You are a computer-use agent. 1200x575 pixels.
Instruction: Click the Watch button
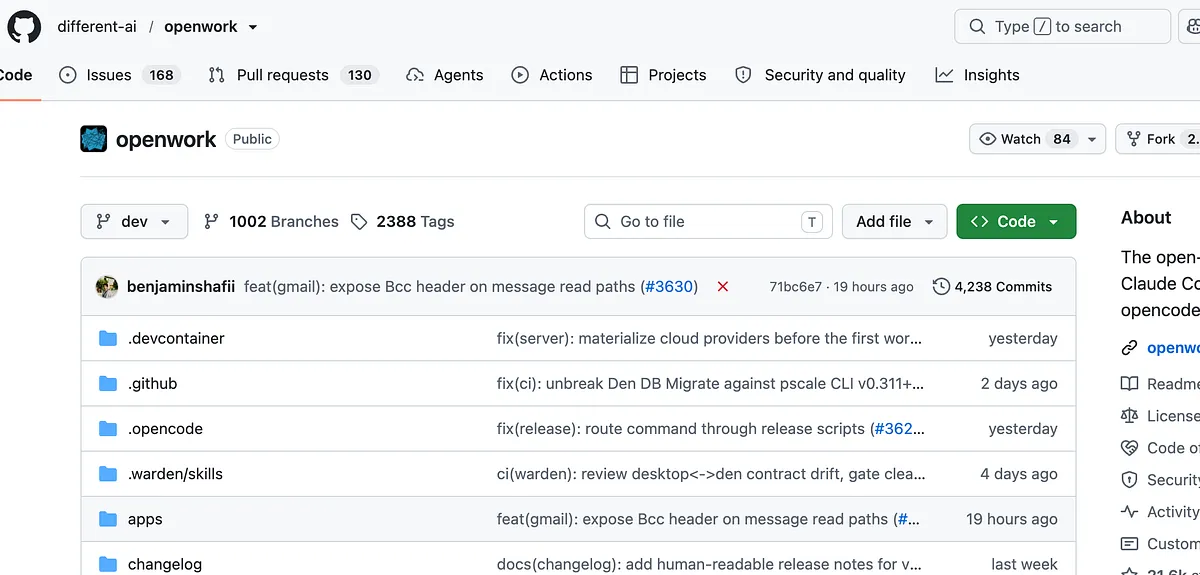tap(1025, 139)
